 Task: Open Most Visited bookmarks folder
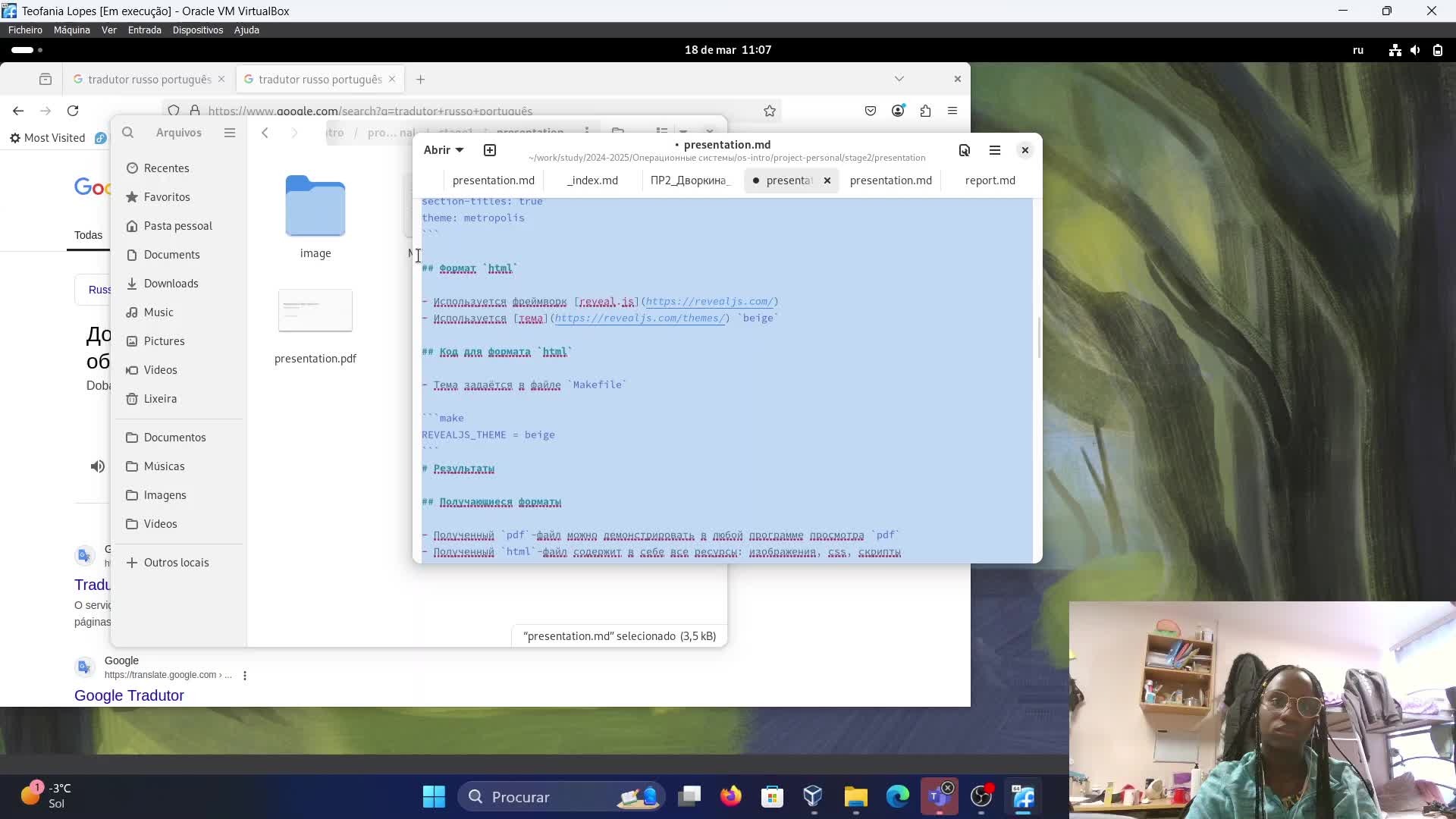tap(47, 138)
